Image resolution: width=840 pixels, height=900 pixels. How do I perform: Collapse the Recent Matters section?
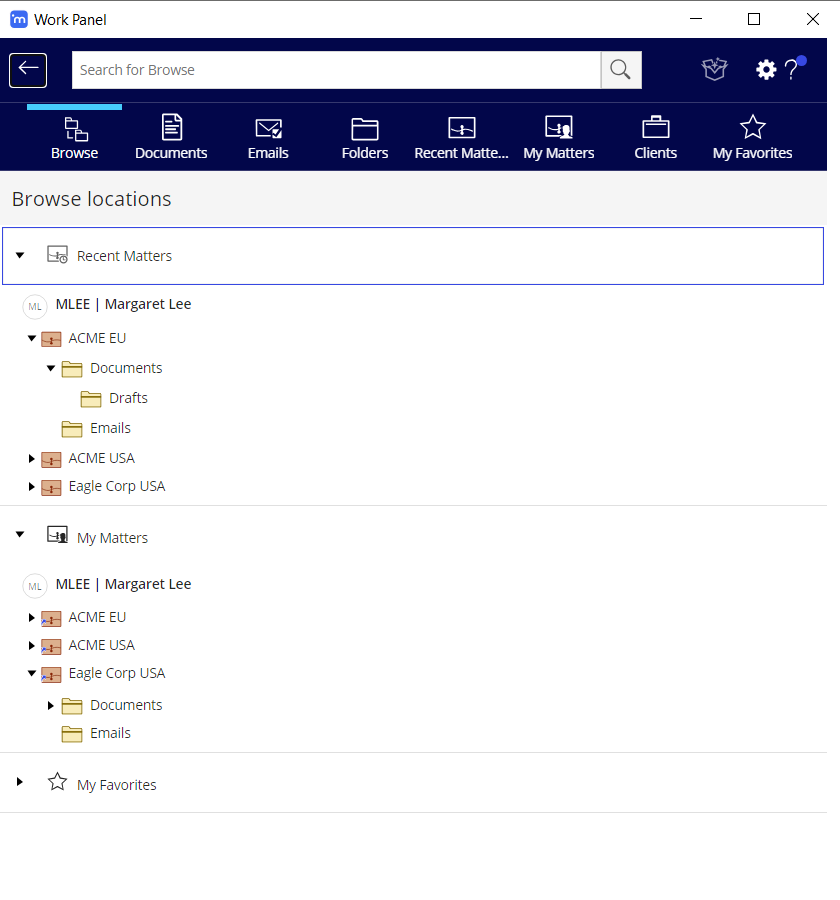(x=20, y=256)
